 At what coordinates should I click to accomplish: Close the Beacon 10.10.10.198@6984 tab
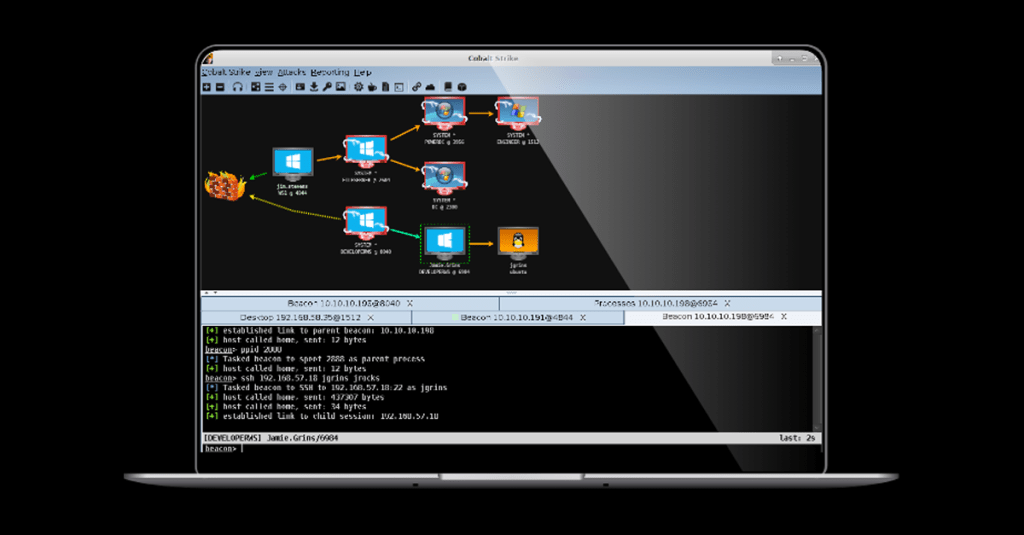pos(784,316)
